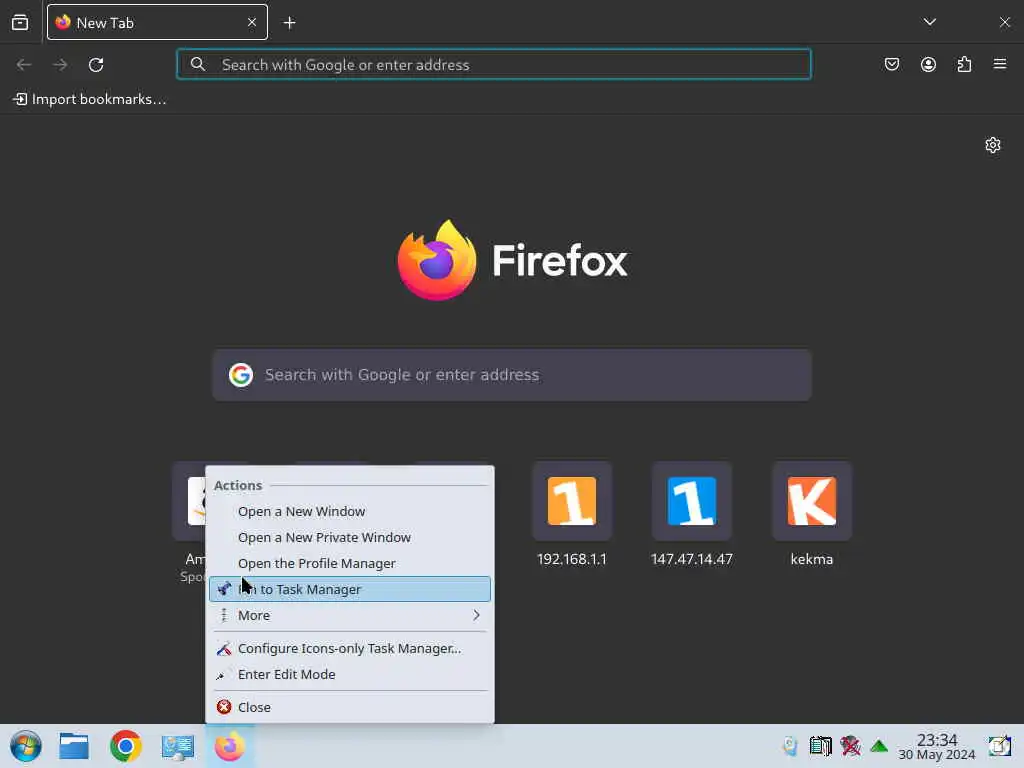Click the Firefox taskbar icon

coord(229,746)
